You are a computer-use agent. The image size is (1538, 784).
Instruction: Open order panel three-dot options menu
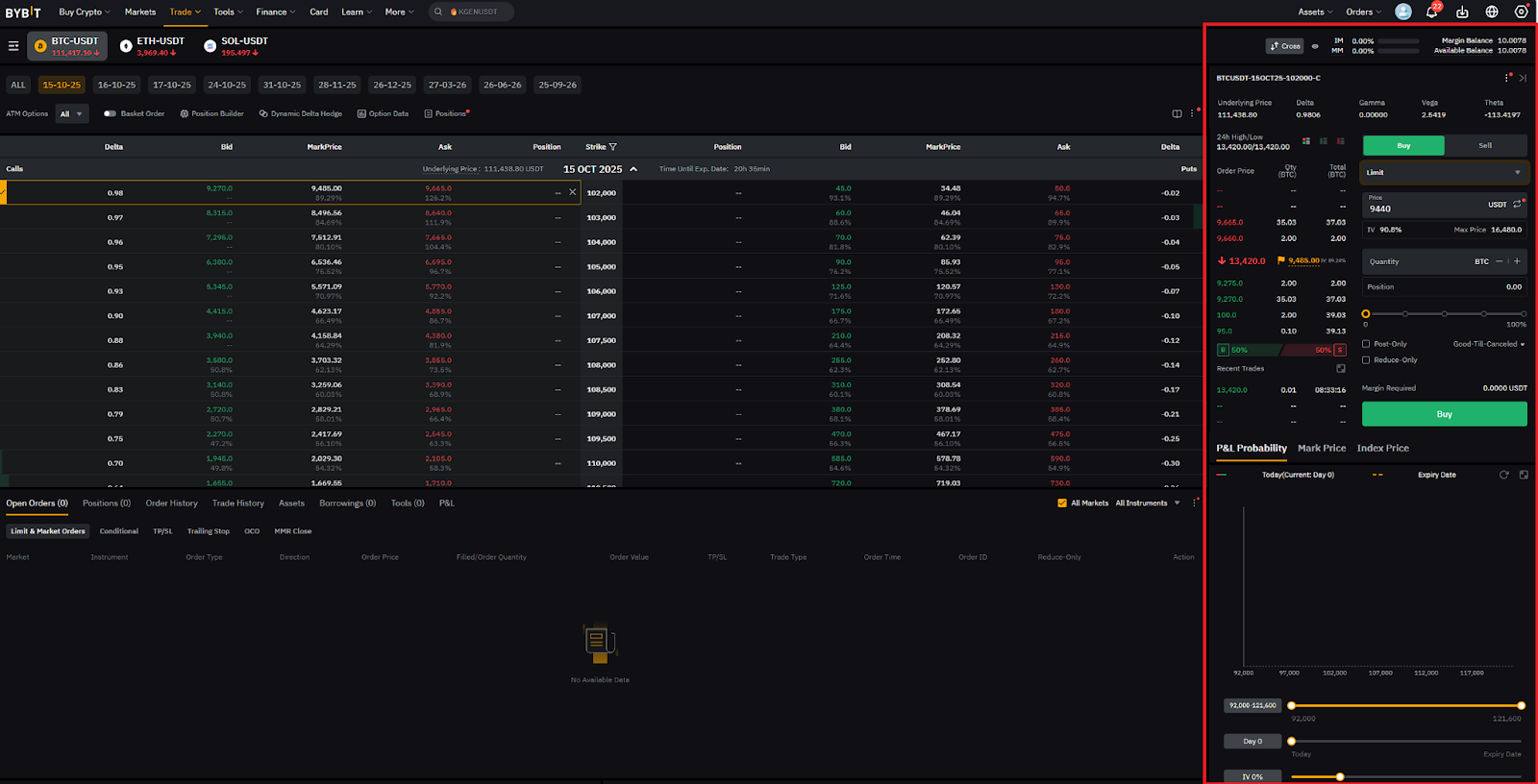pyautogui.click(x=1506, y=78)
